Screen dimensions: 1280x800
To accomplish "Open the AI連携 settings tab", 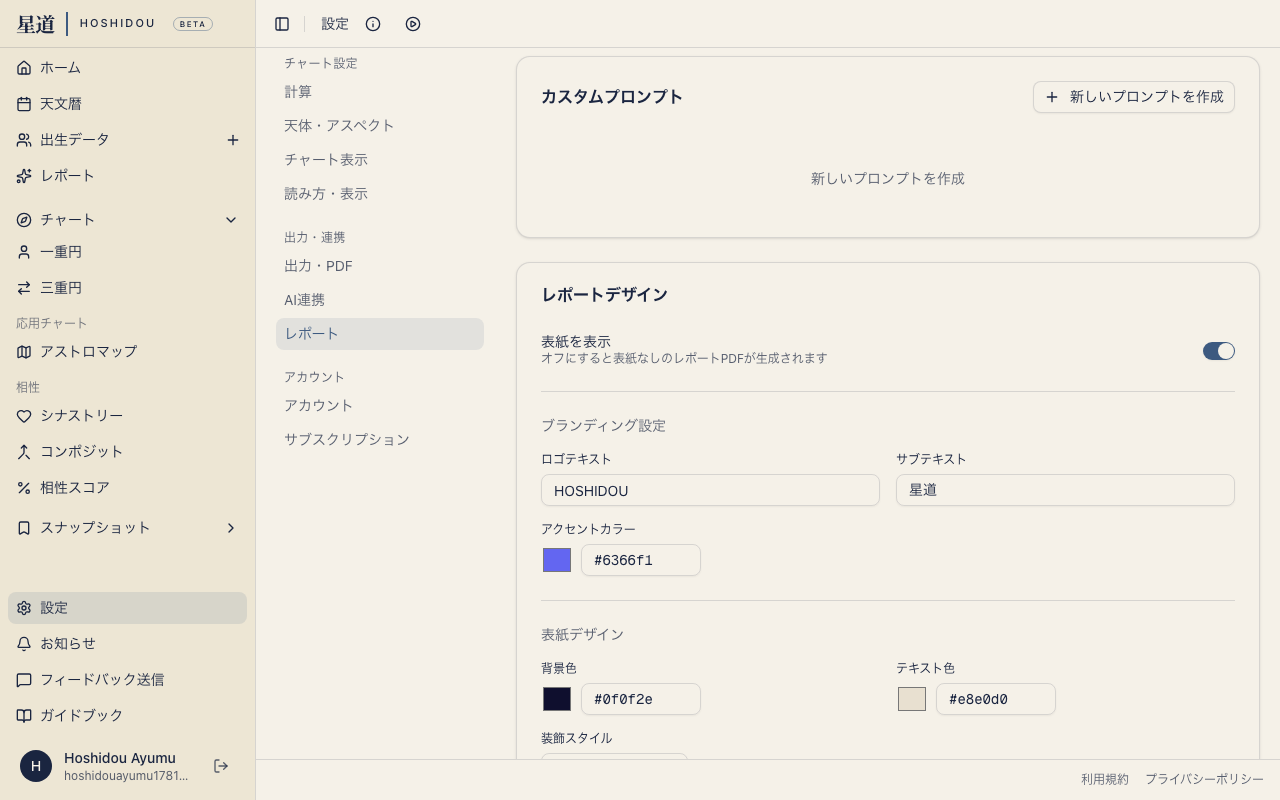I will pyautogui.click(x=380, y=300).
